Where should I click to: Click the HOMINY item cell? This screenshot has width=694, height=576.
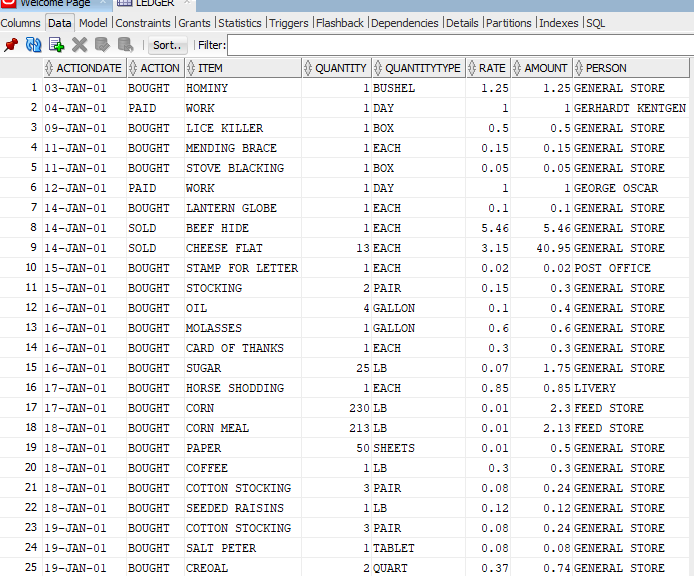pos(243,88)
